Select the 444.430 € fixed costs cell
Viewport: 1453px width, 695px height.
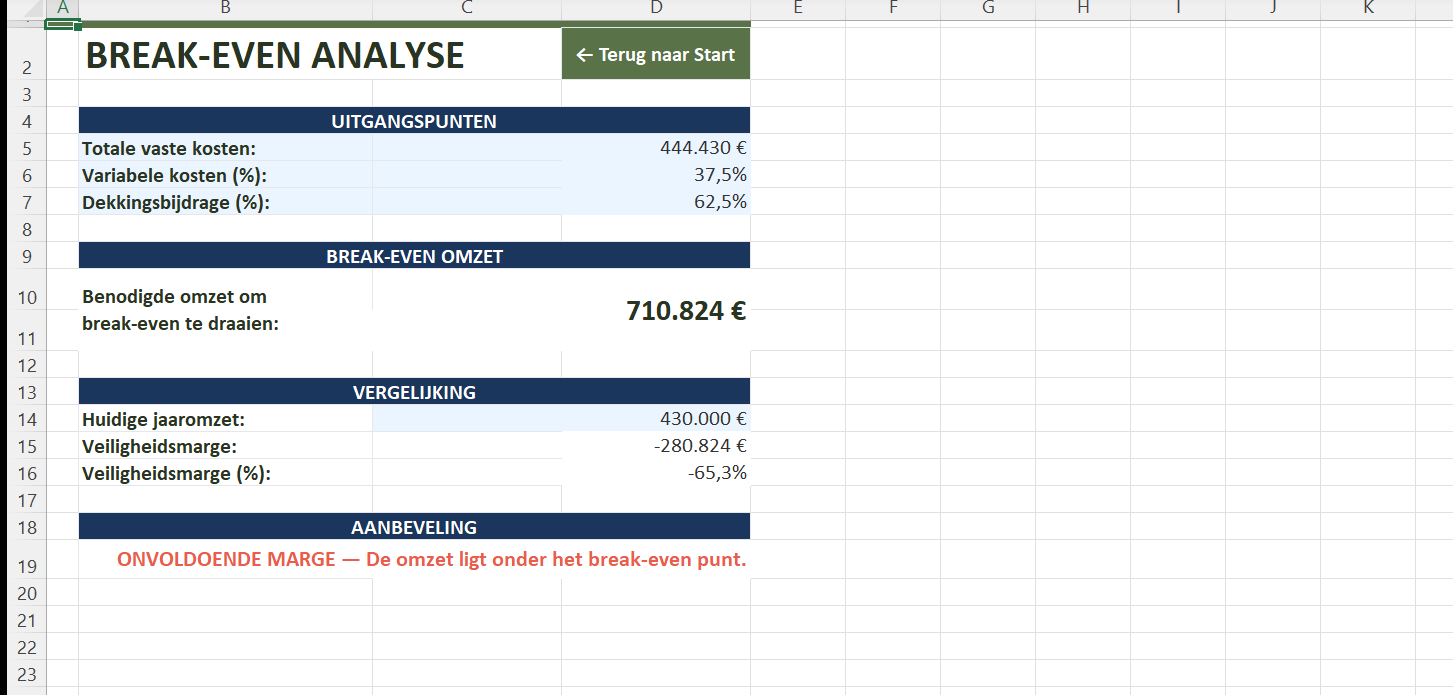click(x=655, y=149)
